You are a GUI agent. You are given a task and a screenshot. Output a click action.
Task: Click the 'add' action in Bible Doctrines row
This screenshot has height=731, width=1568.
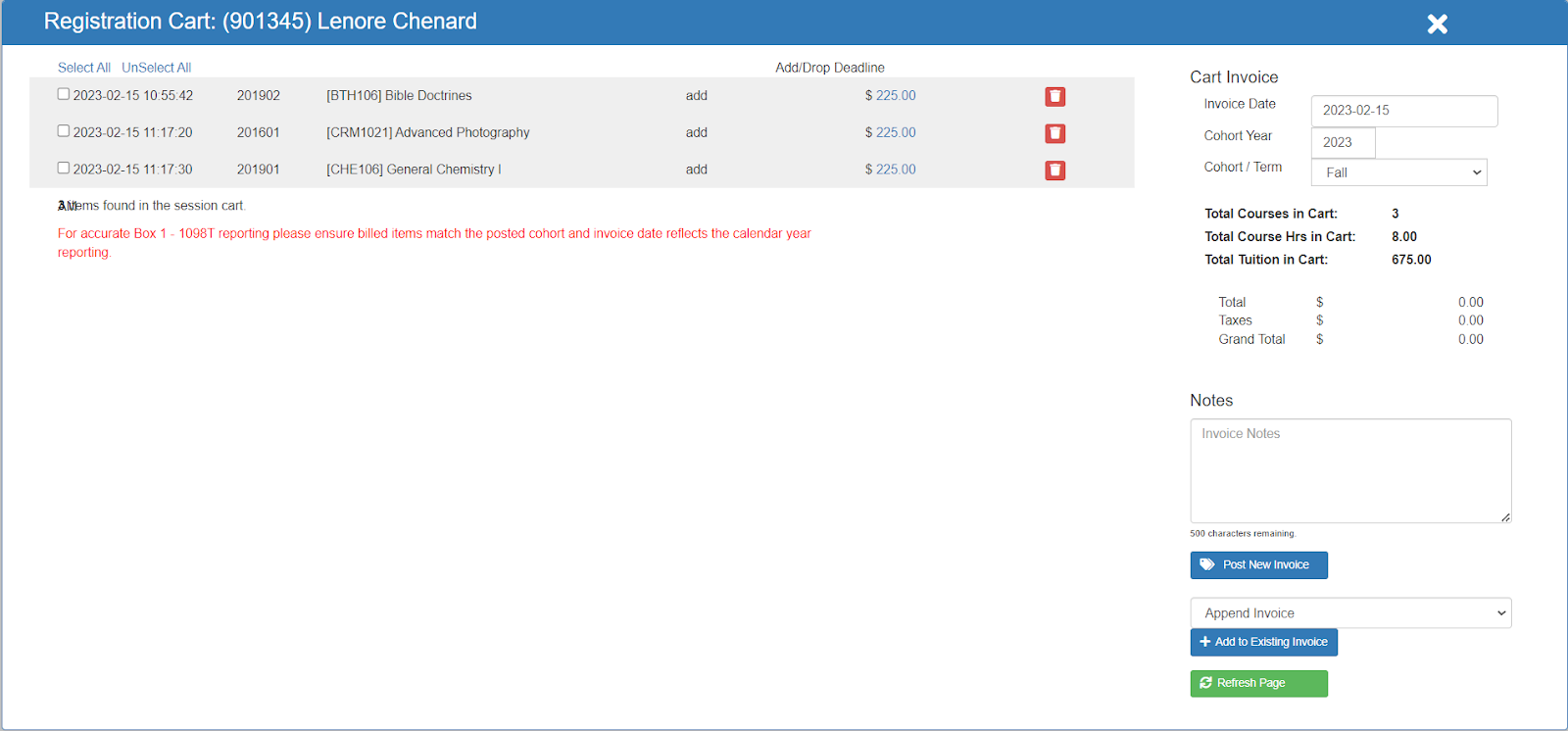click(x=697, y=96)
